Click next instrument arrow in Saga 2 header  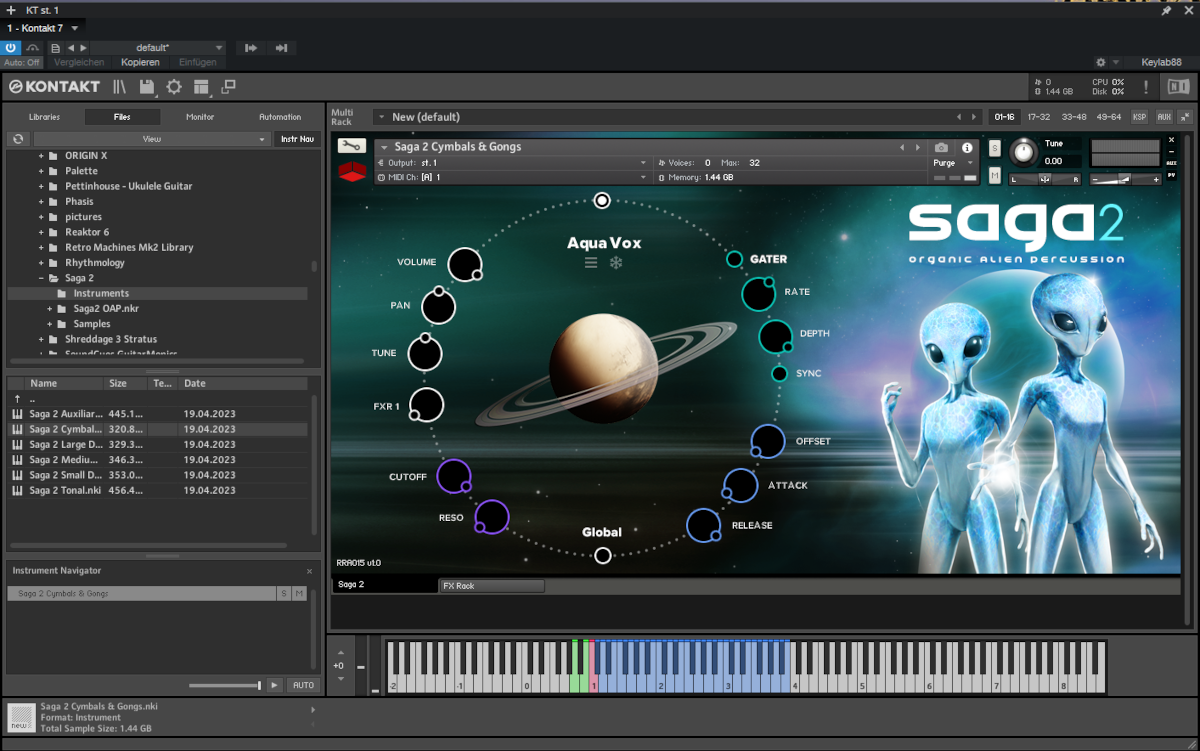click(x=917, y=147)
